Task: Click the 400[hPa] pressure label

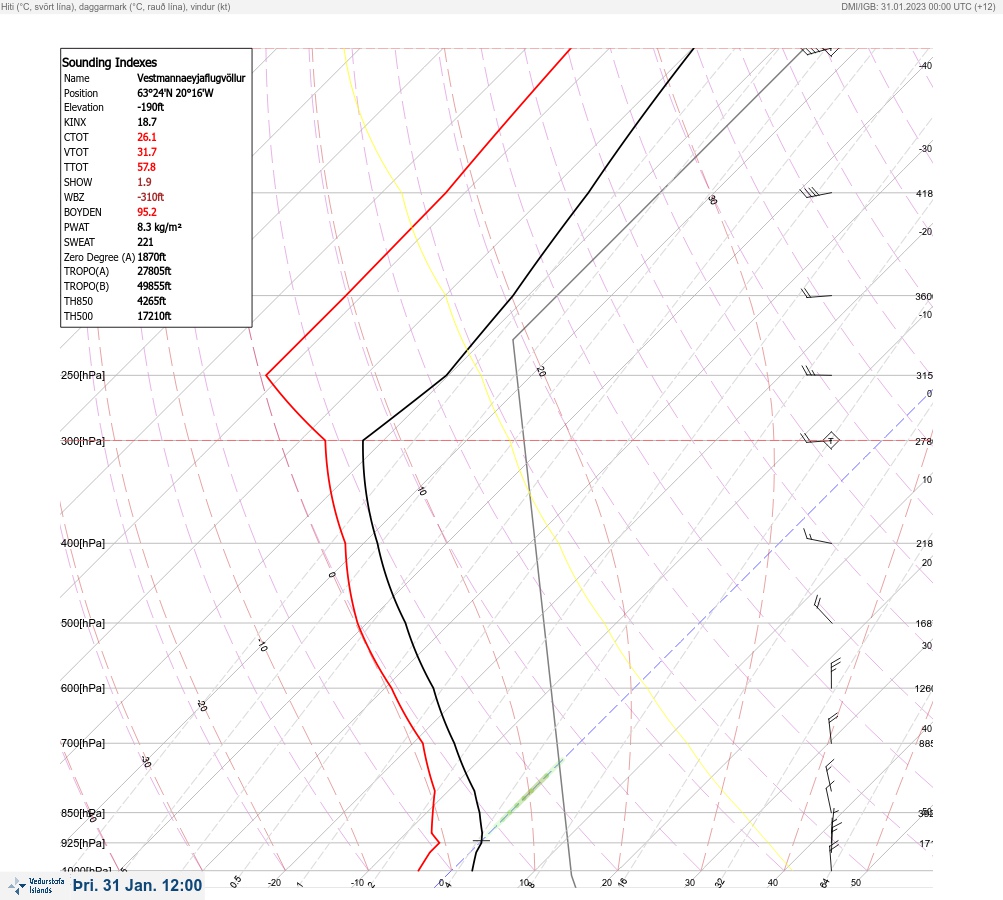Action: pyautogui.click(x=83, y=543)
